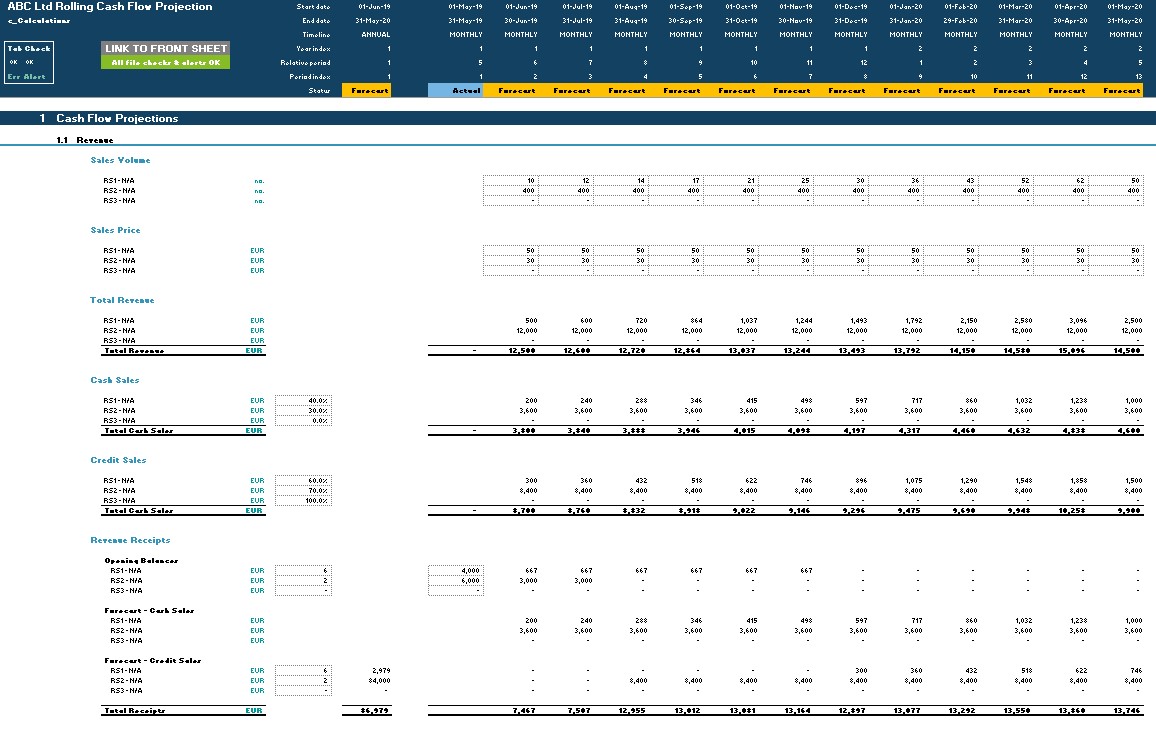Select the annual credit receipts value 2,979
1156x737 pixels.
381,671
